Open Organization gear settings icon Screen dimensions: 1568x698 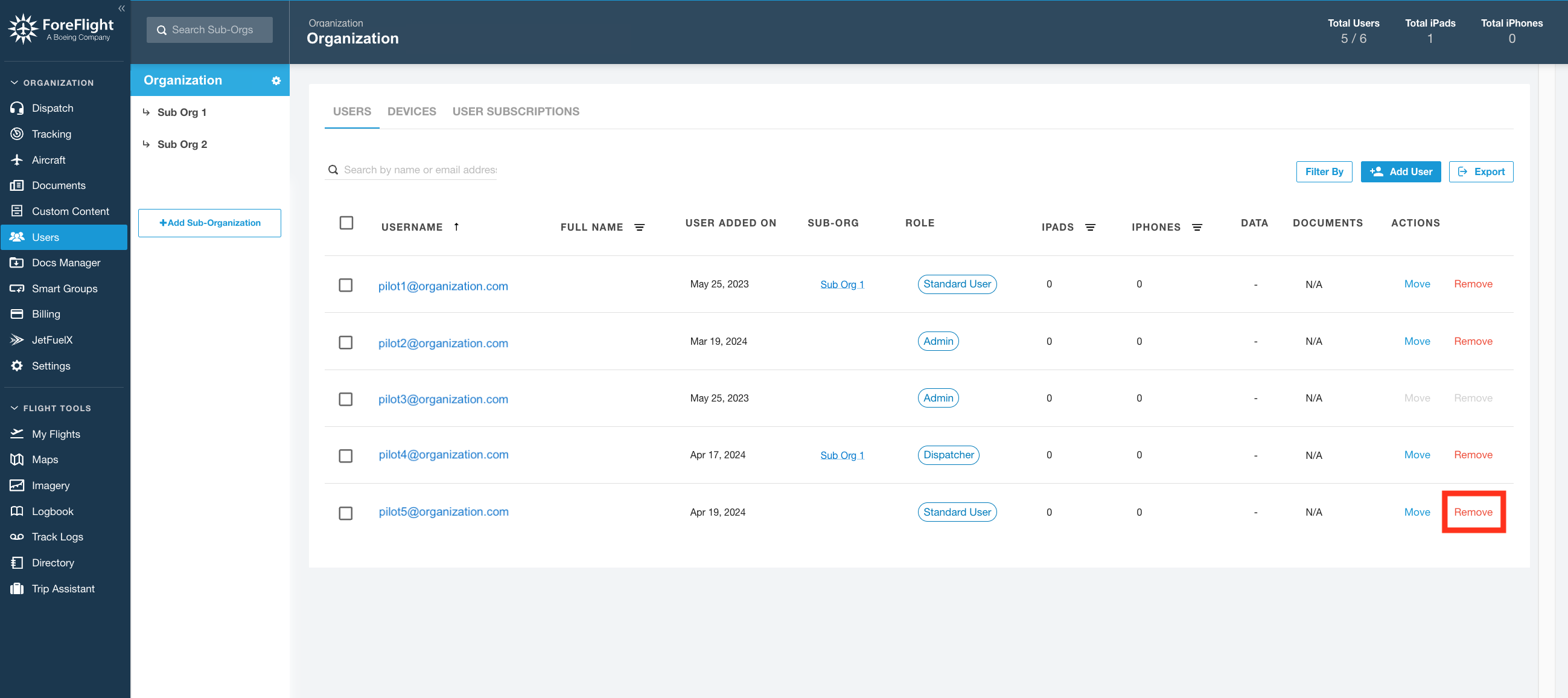pos(276,80)
